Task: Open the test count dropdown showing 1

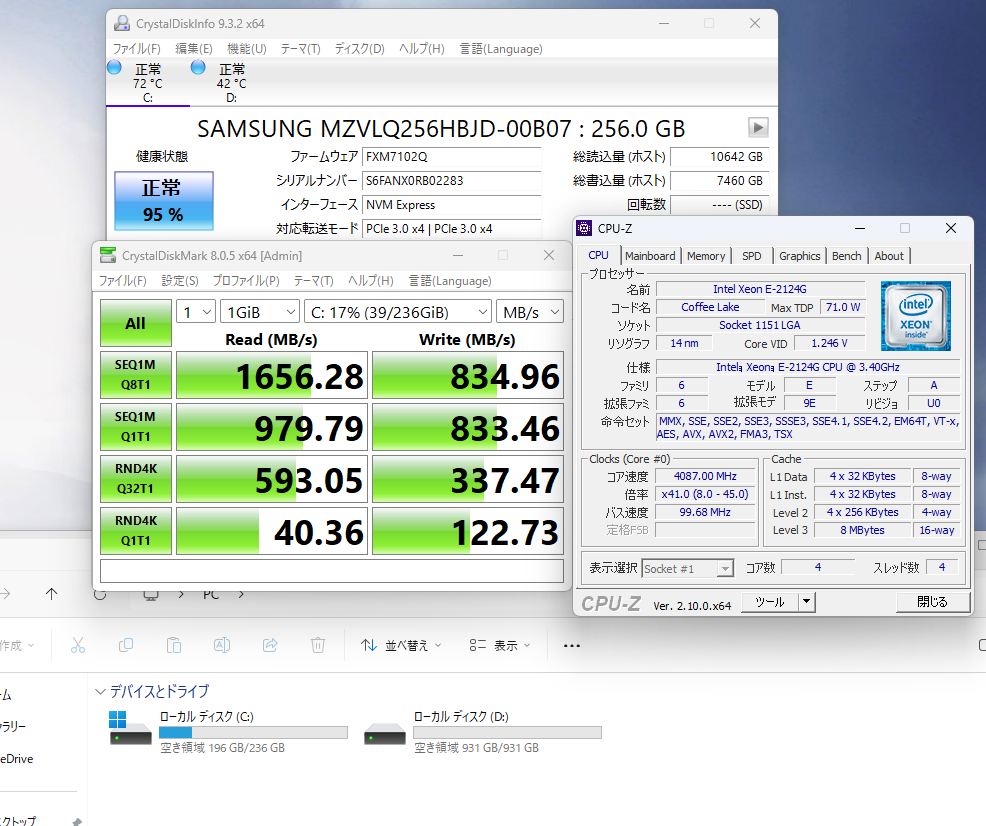Action: coord(196,312)
